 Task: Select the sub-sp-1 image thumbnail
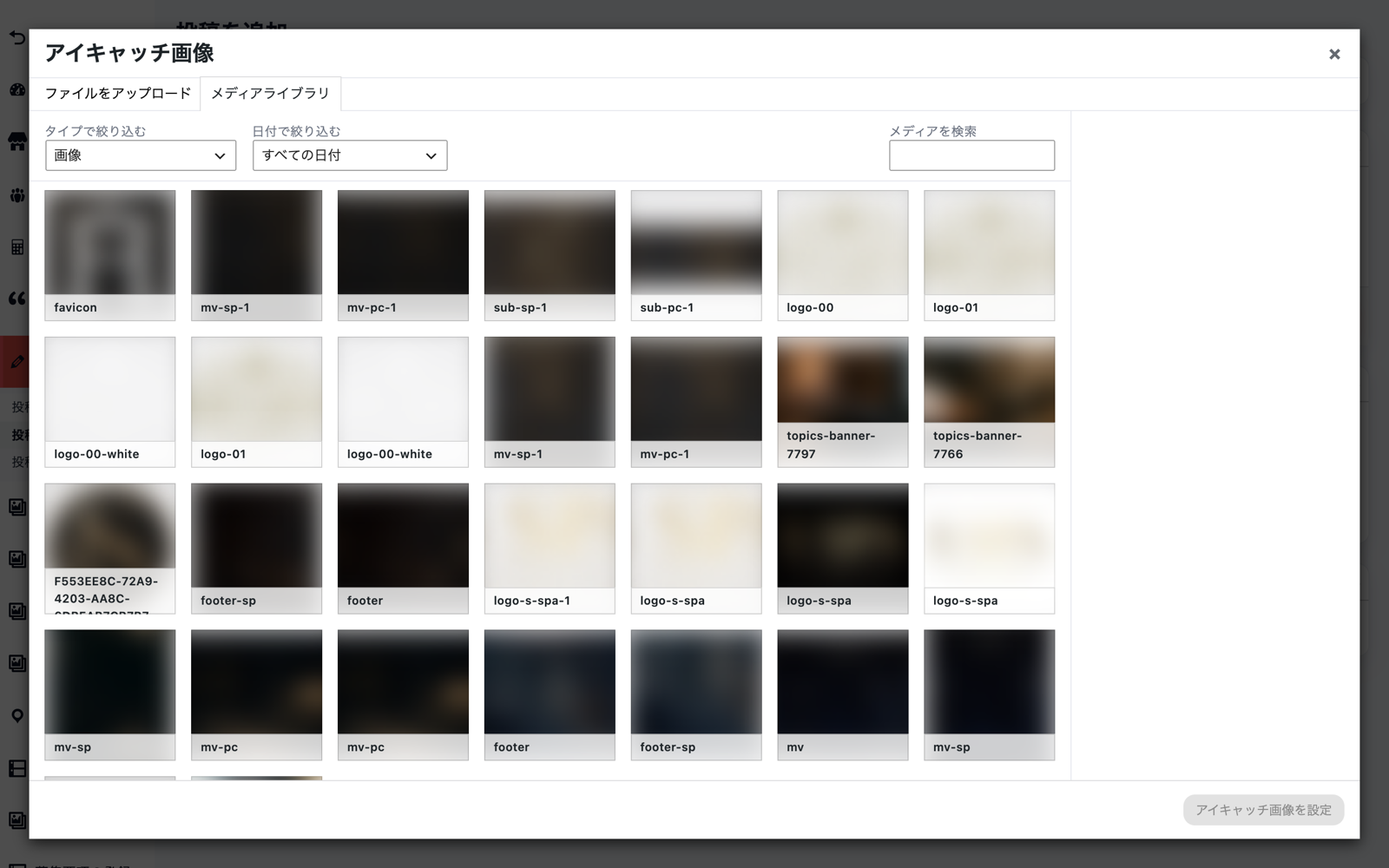pos(550,255)
